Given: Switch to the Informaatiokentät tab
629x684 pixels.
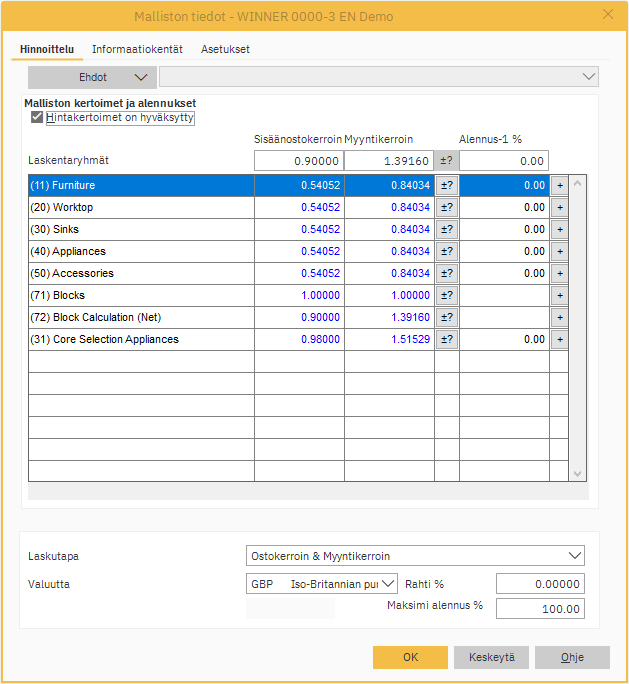Looking at the screenshot, I should 137,49.
